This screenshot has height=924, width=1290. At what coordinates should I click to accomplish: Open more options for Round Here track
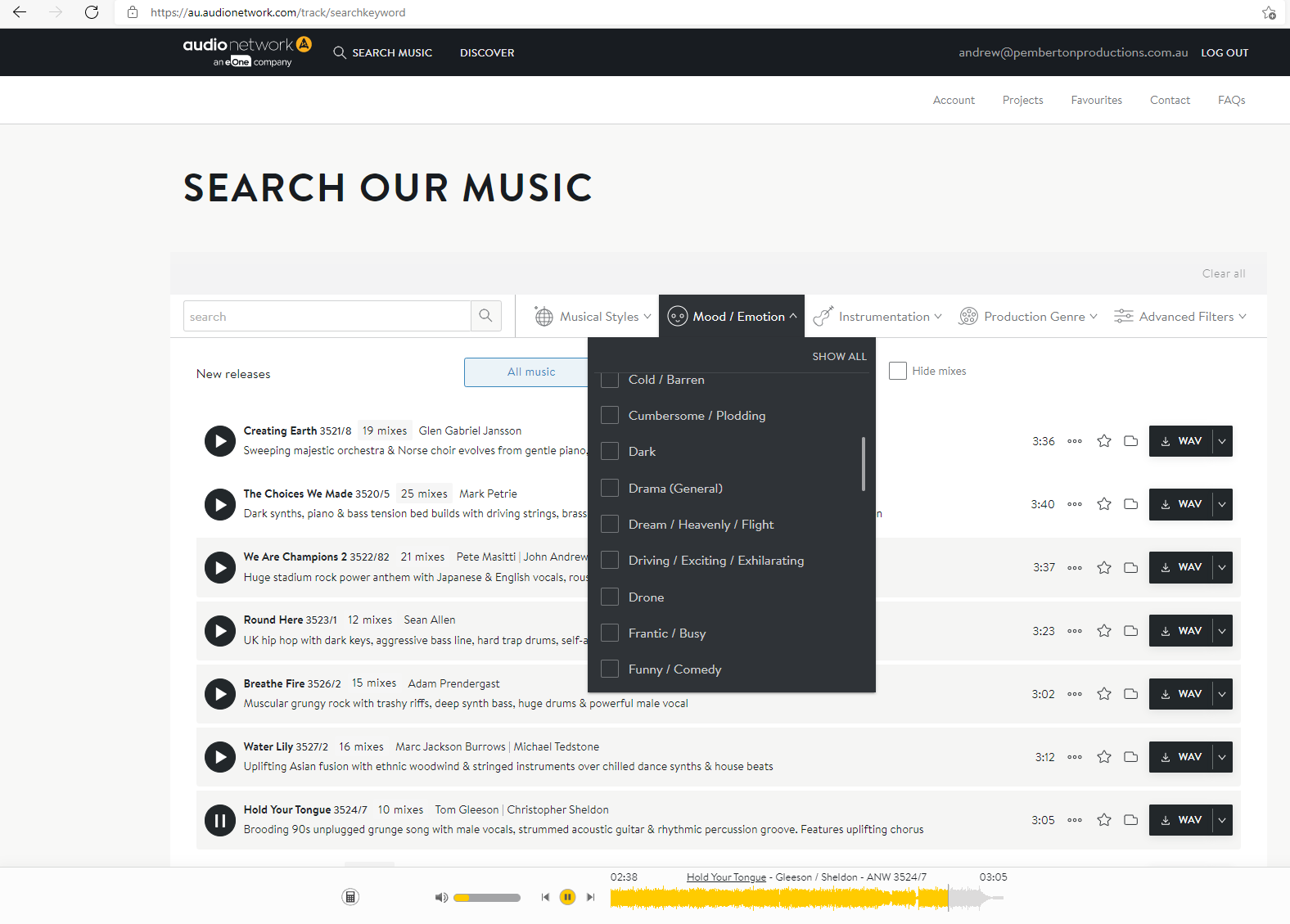[1074, 631]
